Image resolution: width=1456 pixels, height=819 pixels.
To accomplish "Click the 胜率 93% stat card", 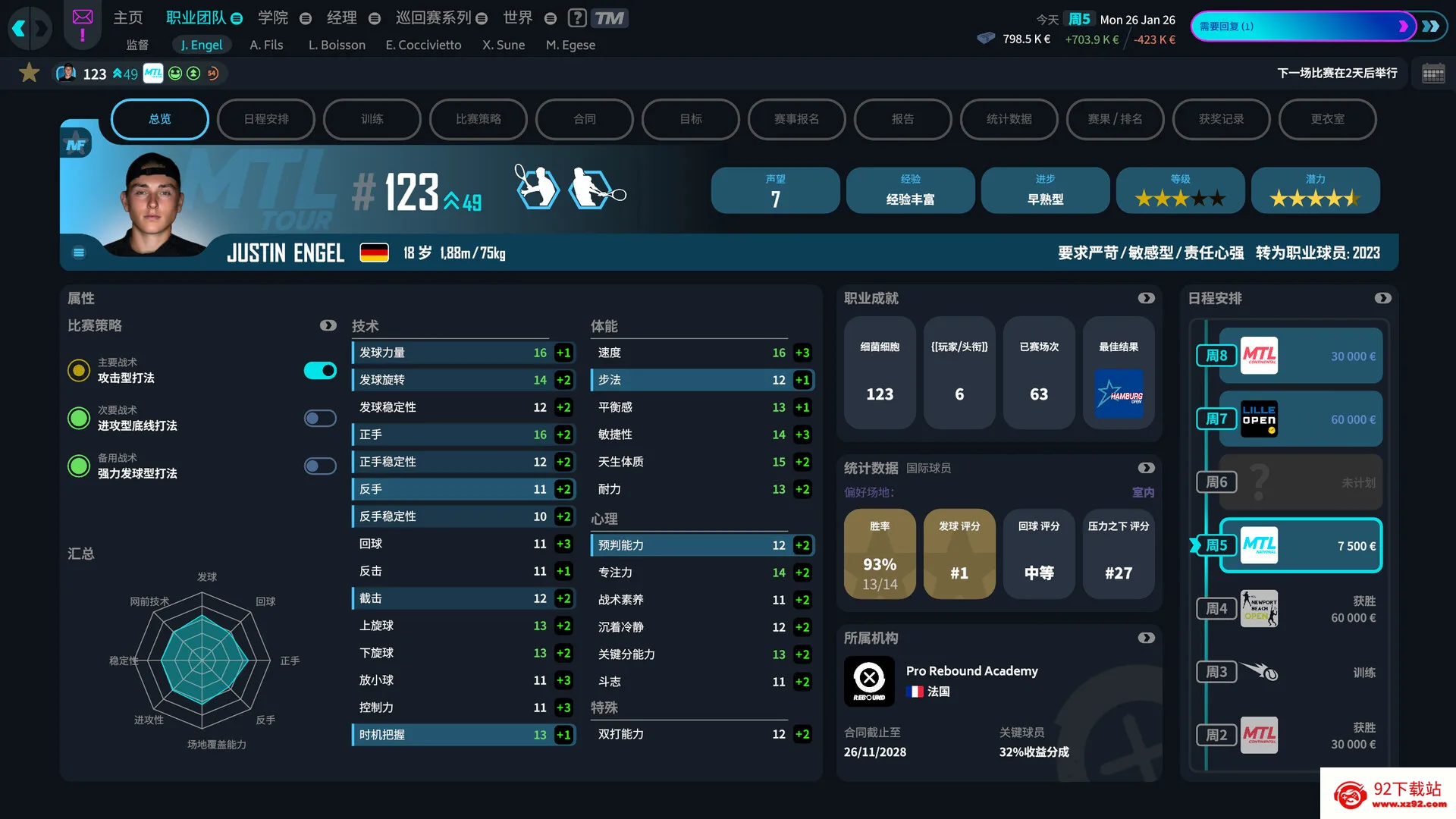I will pyautogui.click(x=880, y=554).
